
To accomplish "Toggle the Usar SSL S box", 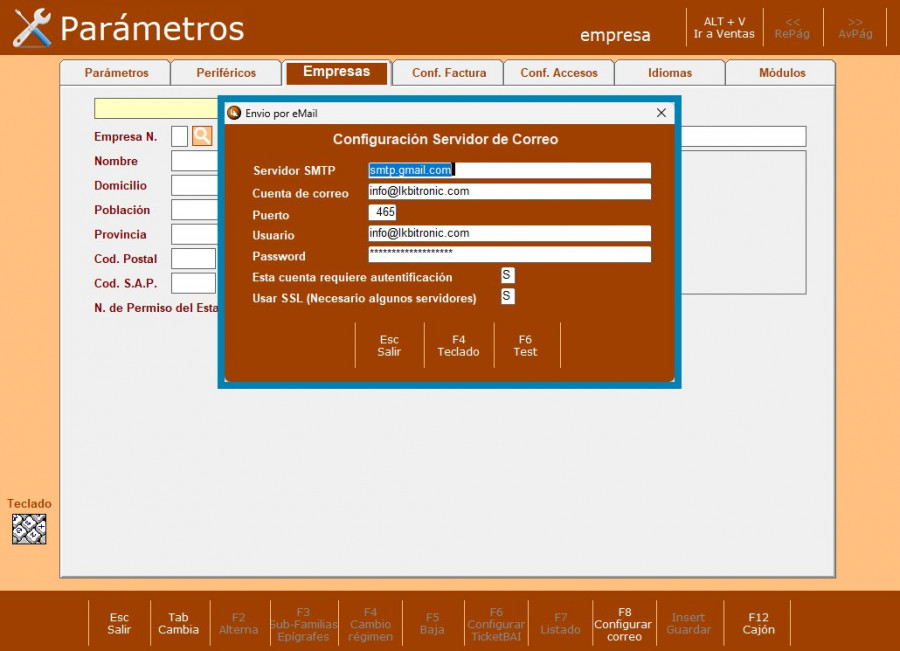I will pyautogui.click(x=507, y=297).
